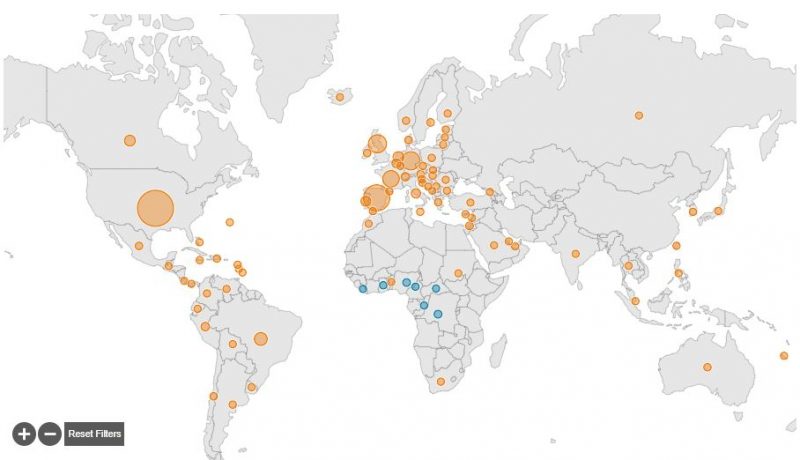Select the orange bubble over India

576,253
